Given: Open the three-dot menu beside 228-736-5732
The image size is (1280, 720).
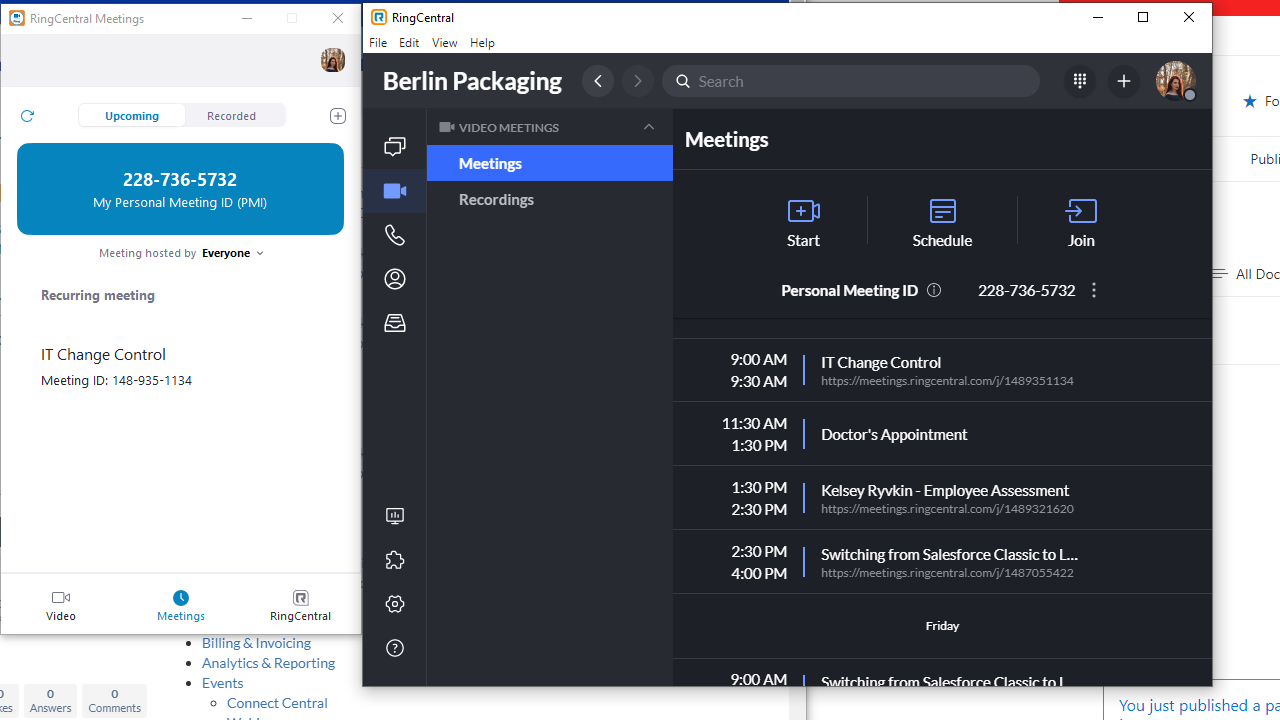Looking at the screenshot, I should [1094, 290].
